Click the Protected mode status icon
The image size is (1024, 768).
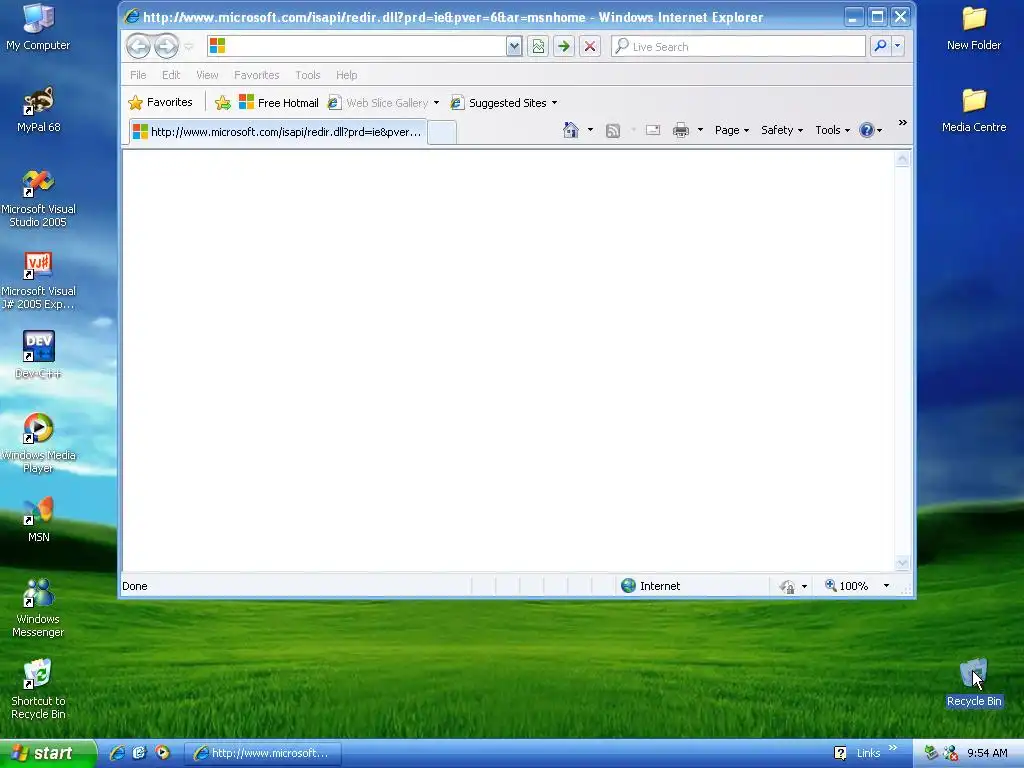(x=787, y=586)
